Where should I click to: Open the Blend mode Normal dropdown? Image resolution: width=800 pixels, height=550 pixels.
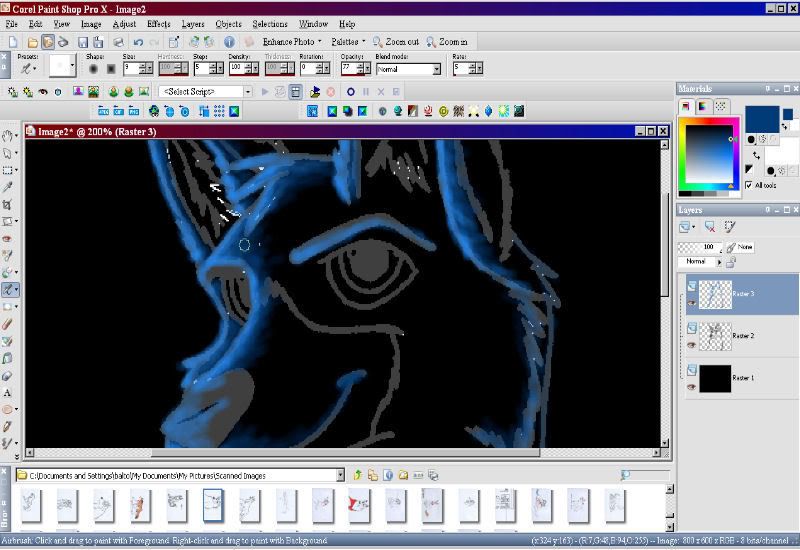tap(436, 69)
